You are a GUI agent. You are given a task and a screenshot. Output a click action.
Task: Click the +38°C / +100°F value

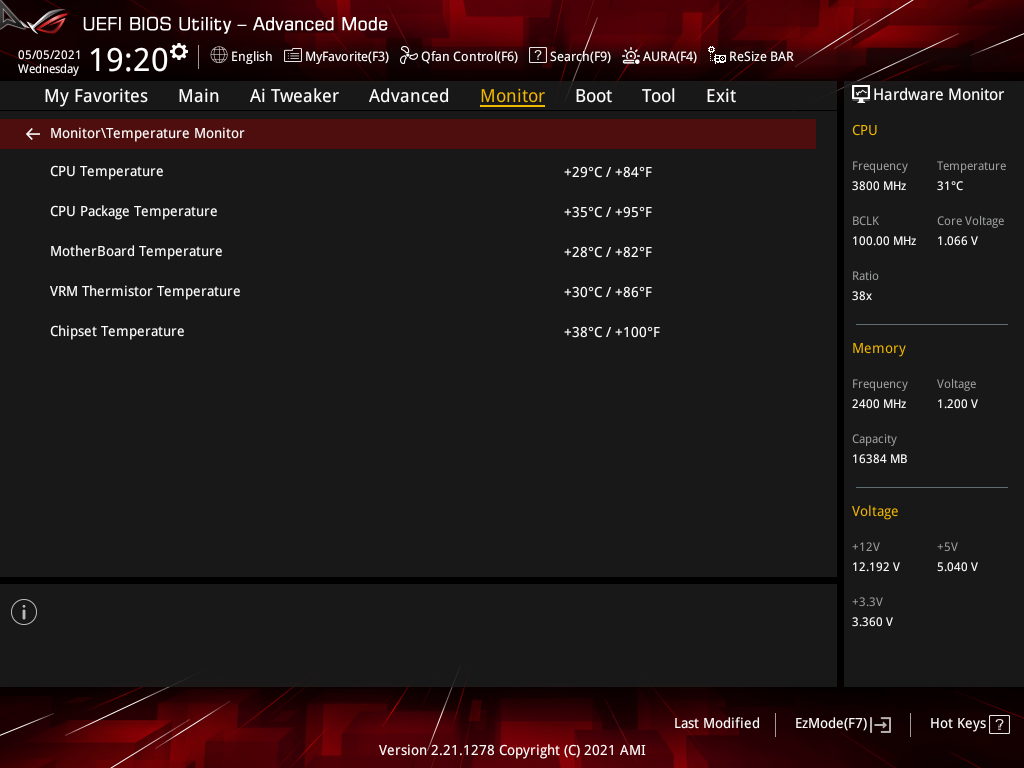click(612, 332)
